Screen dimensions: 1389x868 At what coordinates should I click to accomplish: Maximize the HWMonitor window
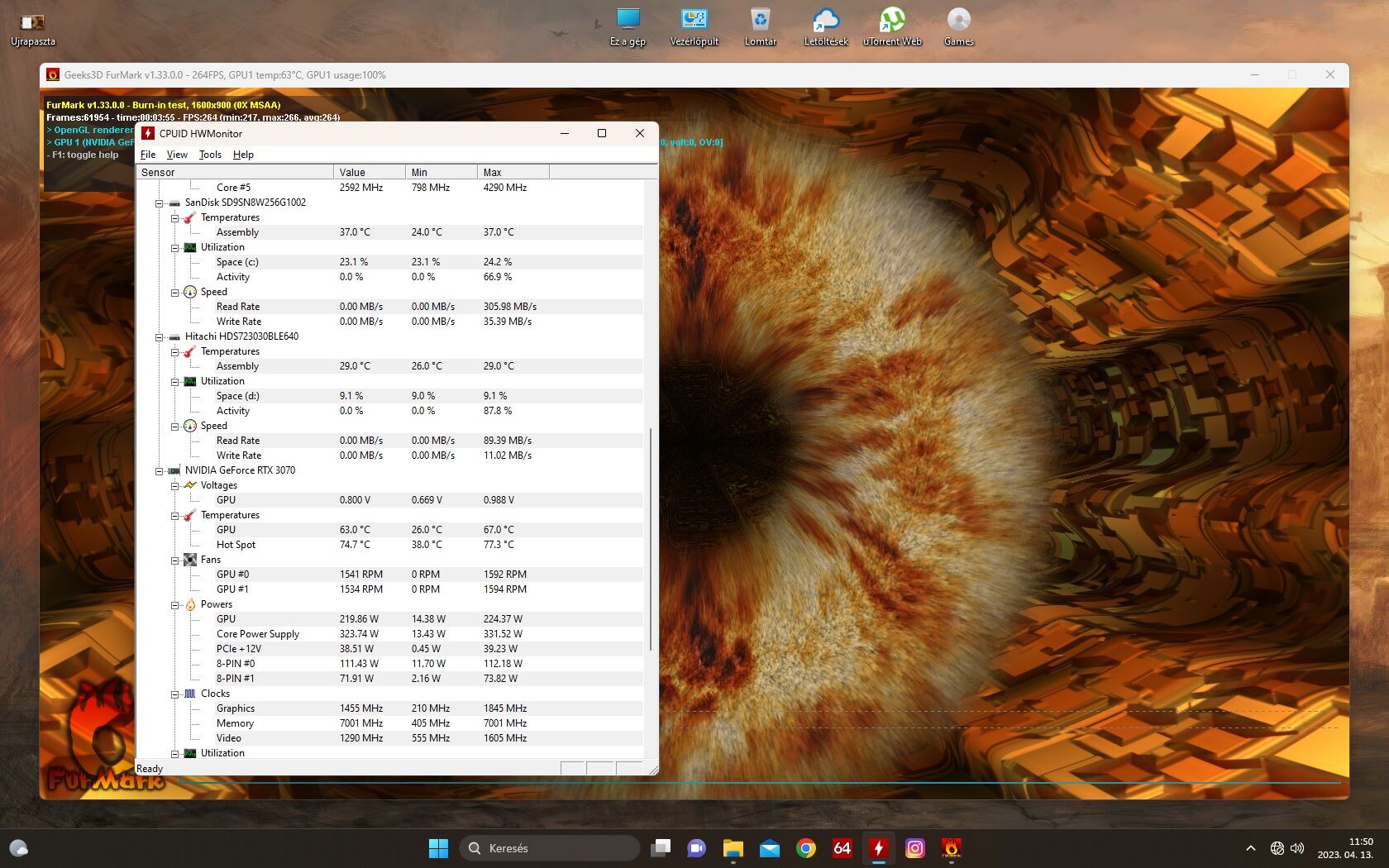(602, 133)
